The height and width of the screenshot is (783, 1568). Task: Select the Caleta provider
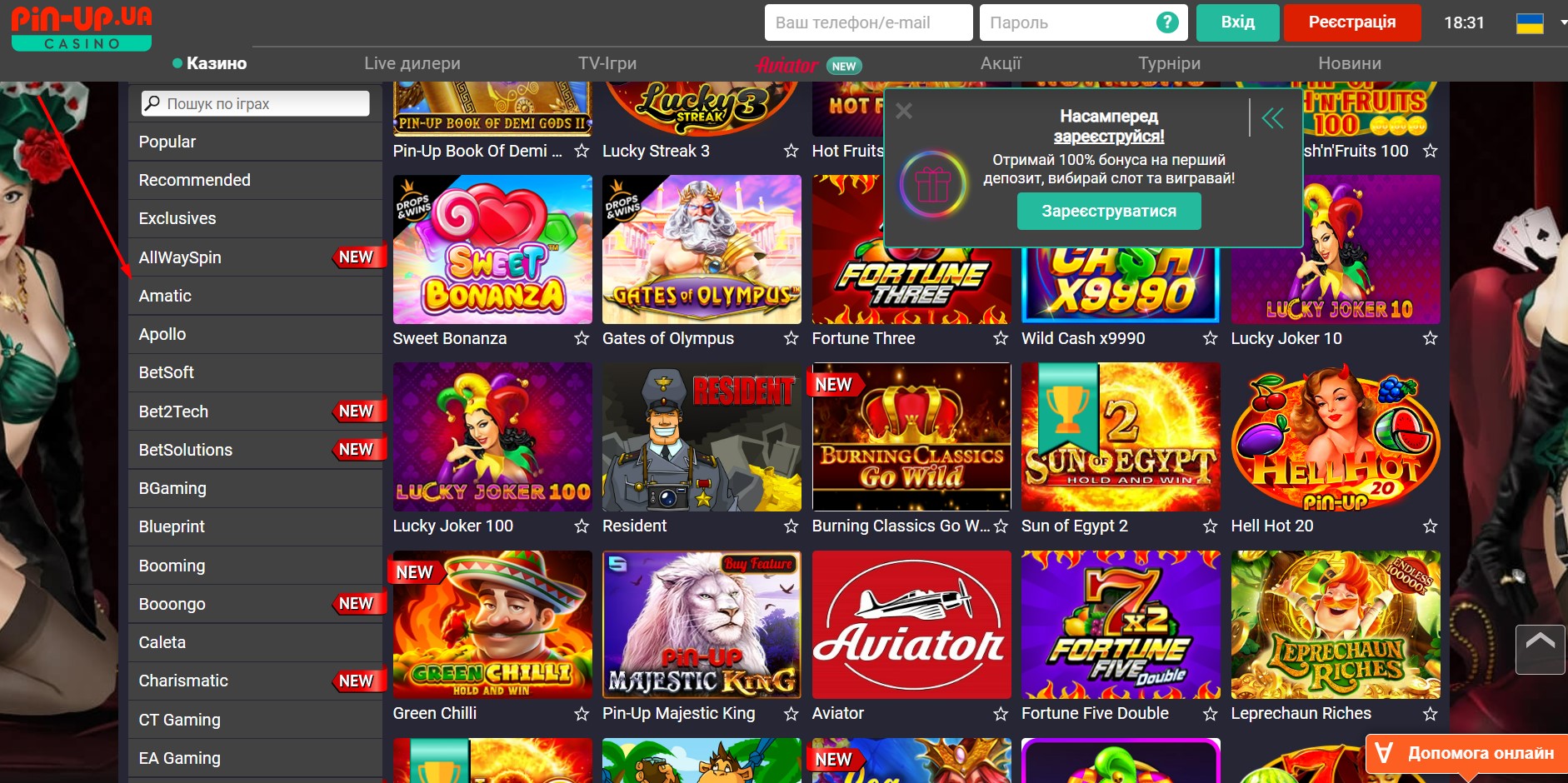coord(256,642)
